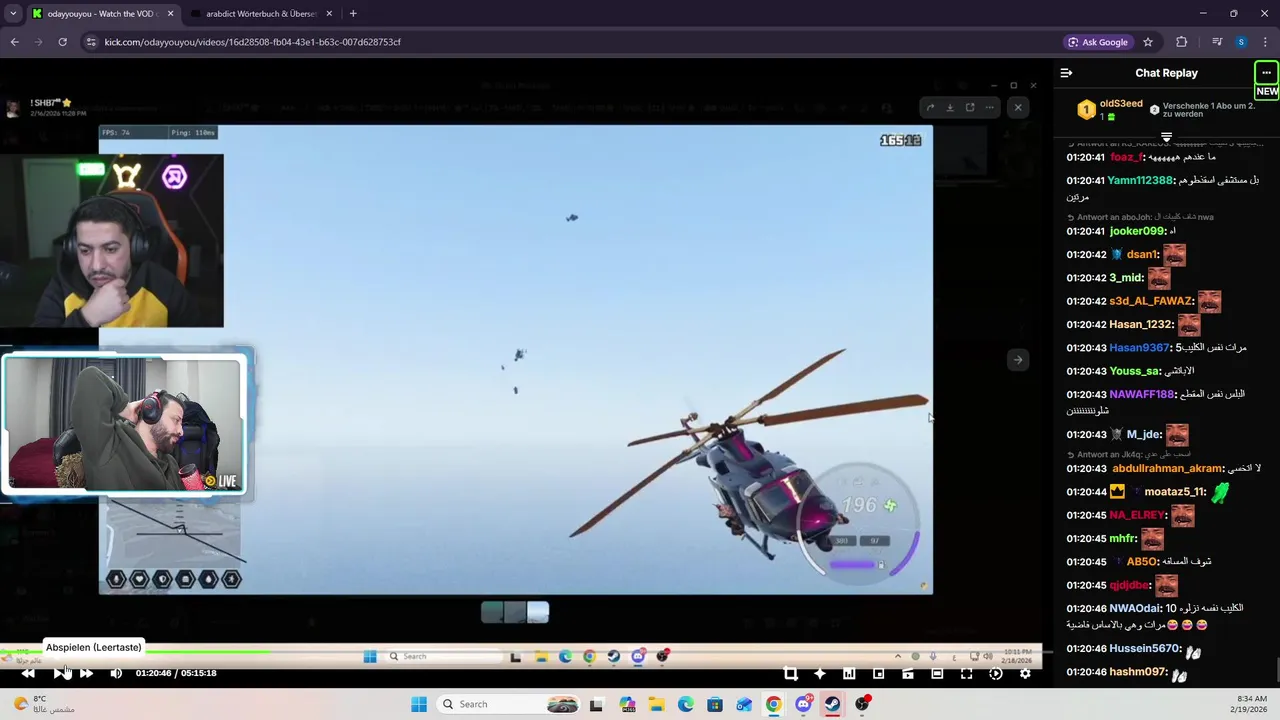Click username s3d_AL_FAWAZ in chat
Screen dimensions: 1280x720
pyautogui.click(x=1151, y=301)
